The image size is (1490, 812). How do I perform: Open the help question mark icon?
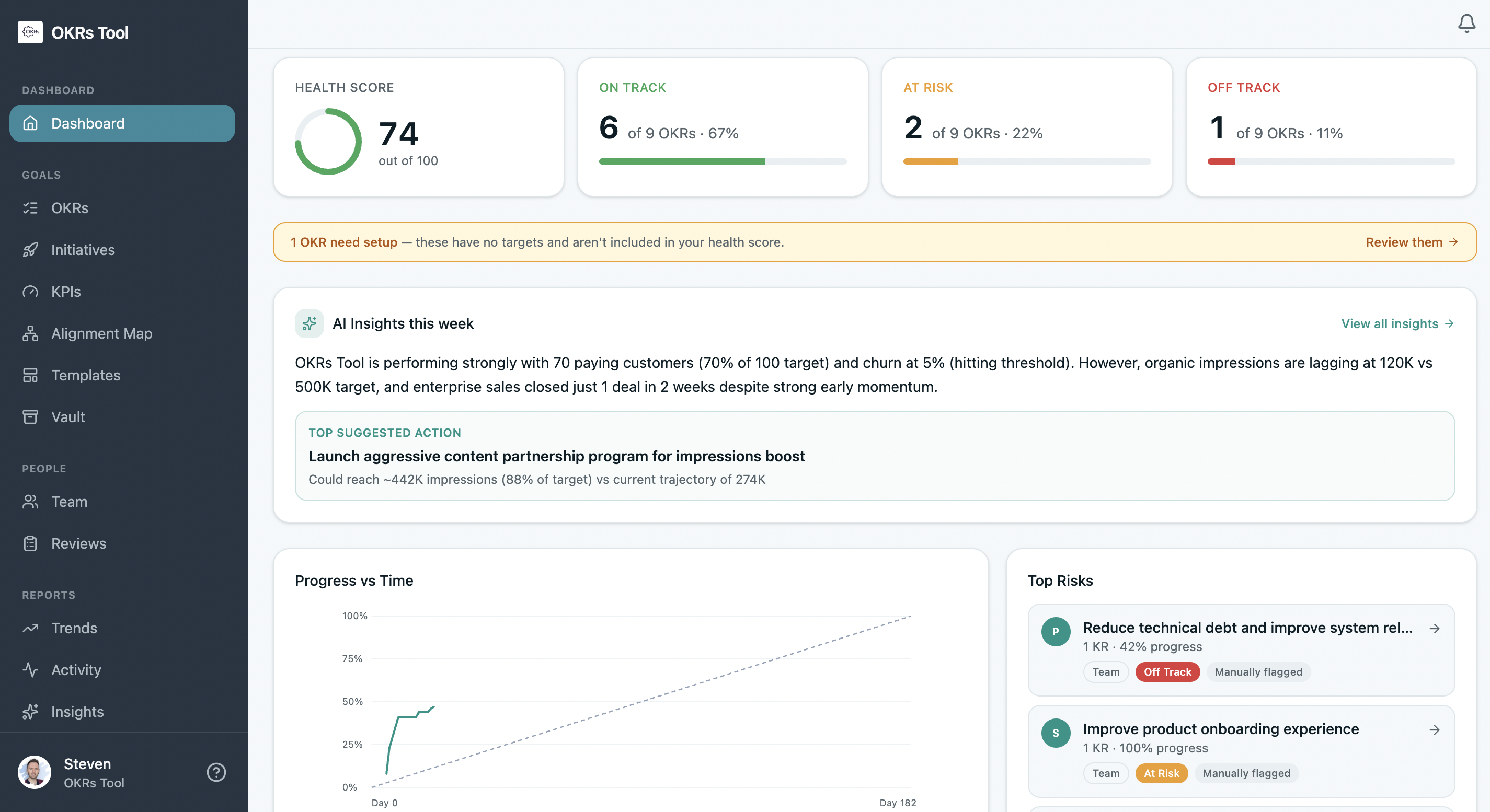[x=216, y=772]
